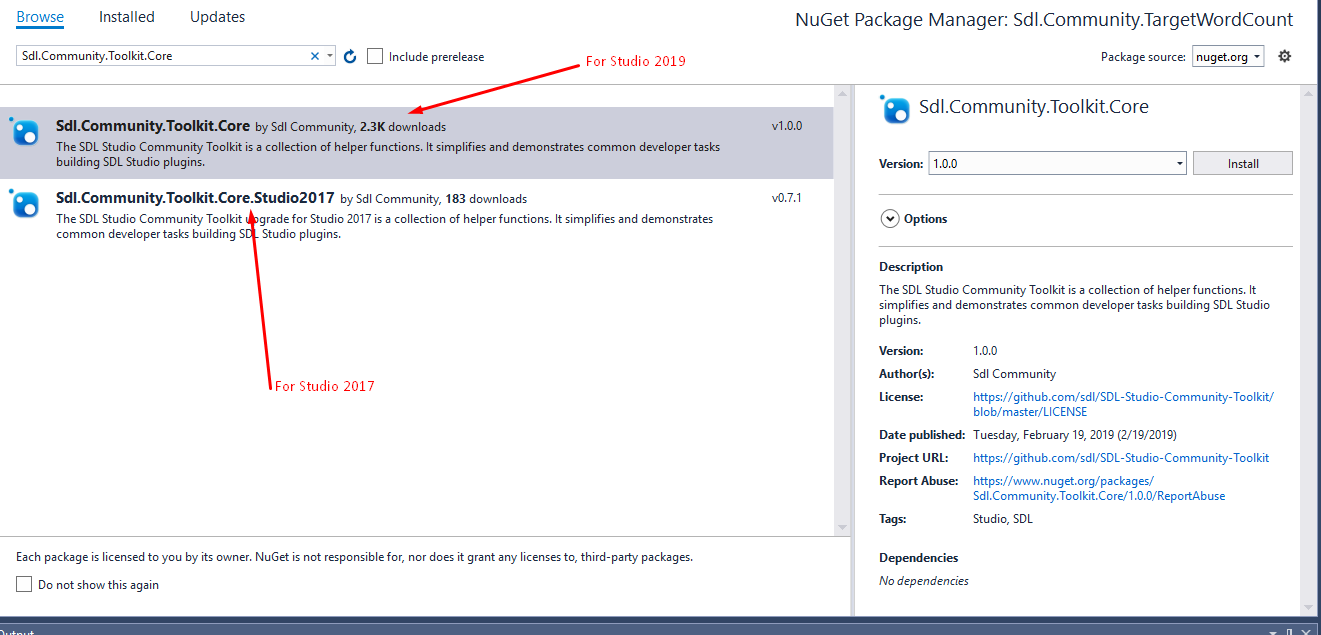Screen dimensions: 1321x635
Task: Open the Project URL link
Action: coord(1120,458)
